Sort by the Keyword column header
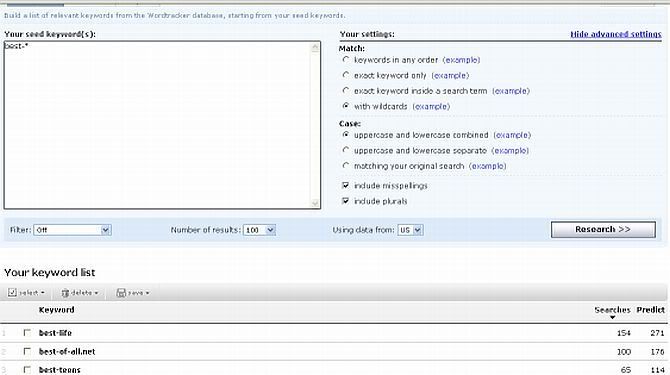 [x=56, y=310]
